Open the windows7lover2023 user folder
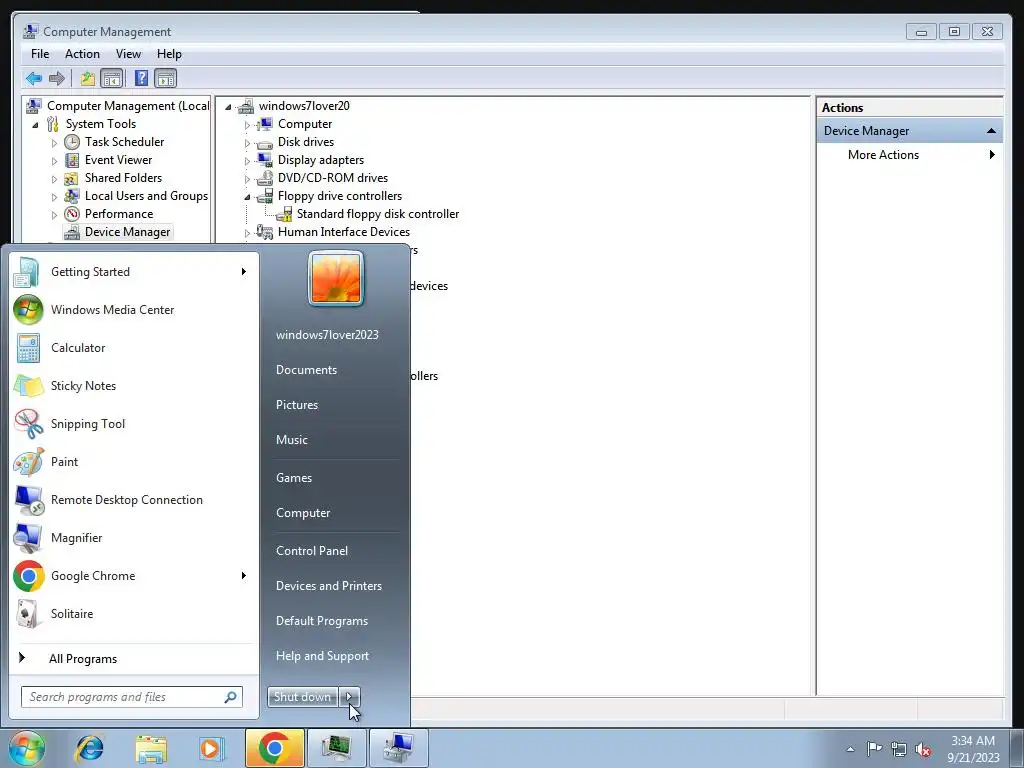Image resolution: width=1024 pixels, height=768 pixels. pyautogui.click(x=327, y=334)
